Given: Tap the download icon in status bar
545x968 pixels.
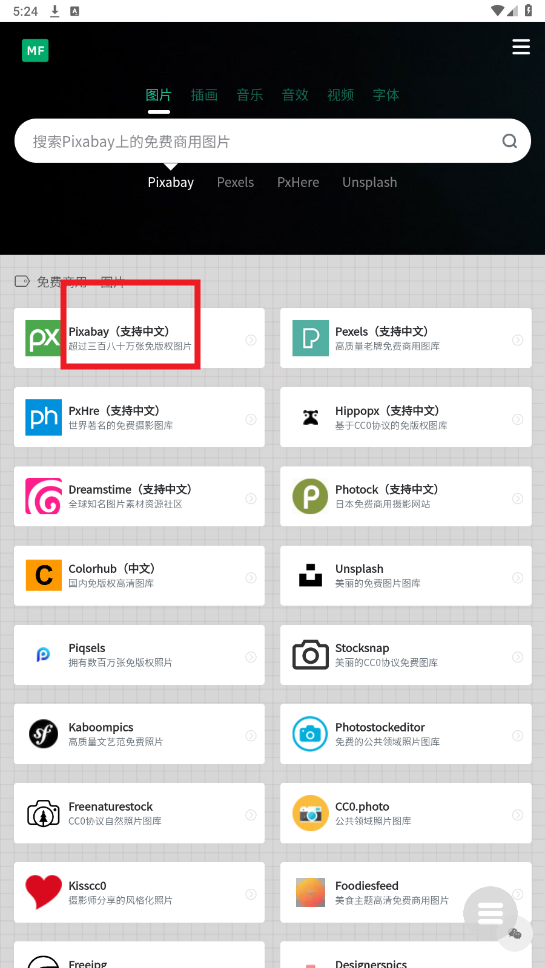Looking at the screenshot, I should (55, 10).
